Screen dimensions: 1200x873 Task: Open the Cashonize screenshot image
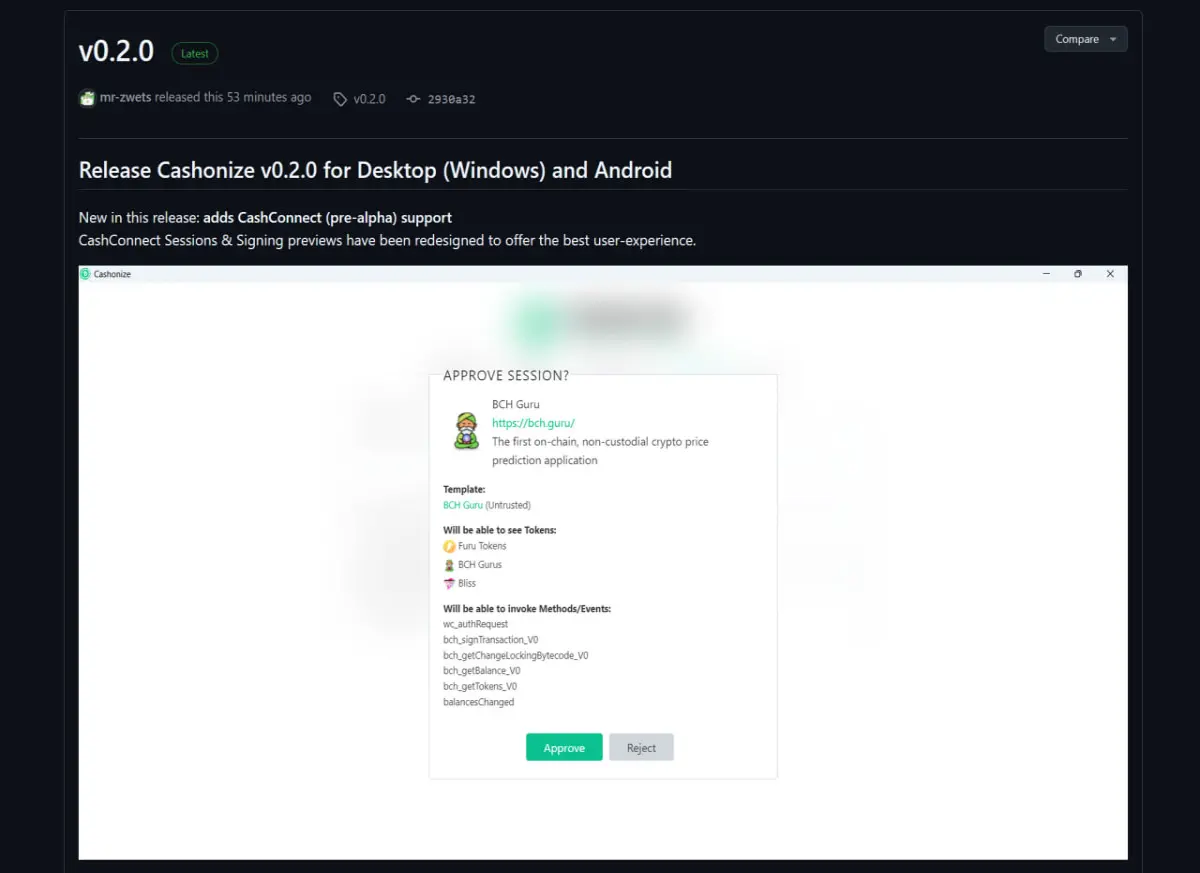pyautogui.click(x=603, y=562)
